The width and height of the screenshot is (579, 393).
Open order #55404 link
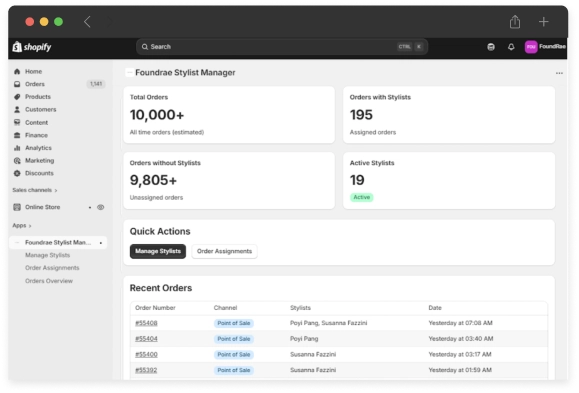click(x=146, y=339)
